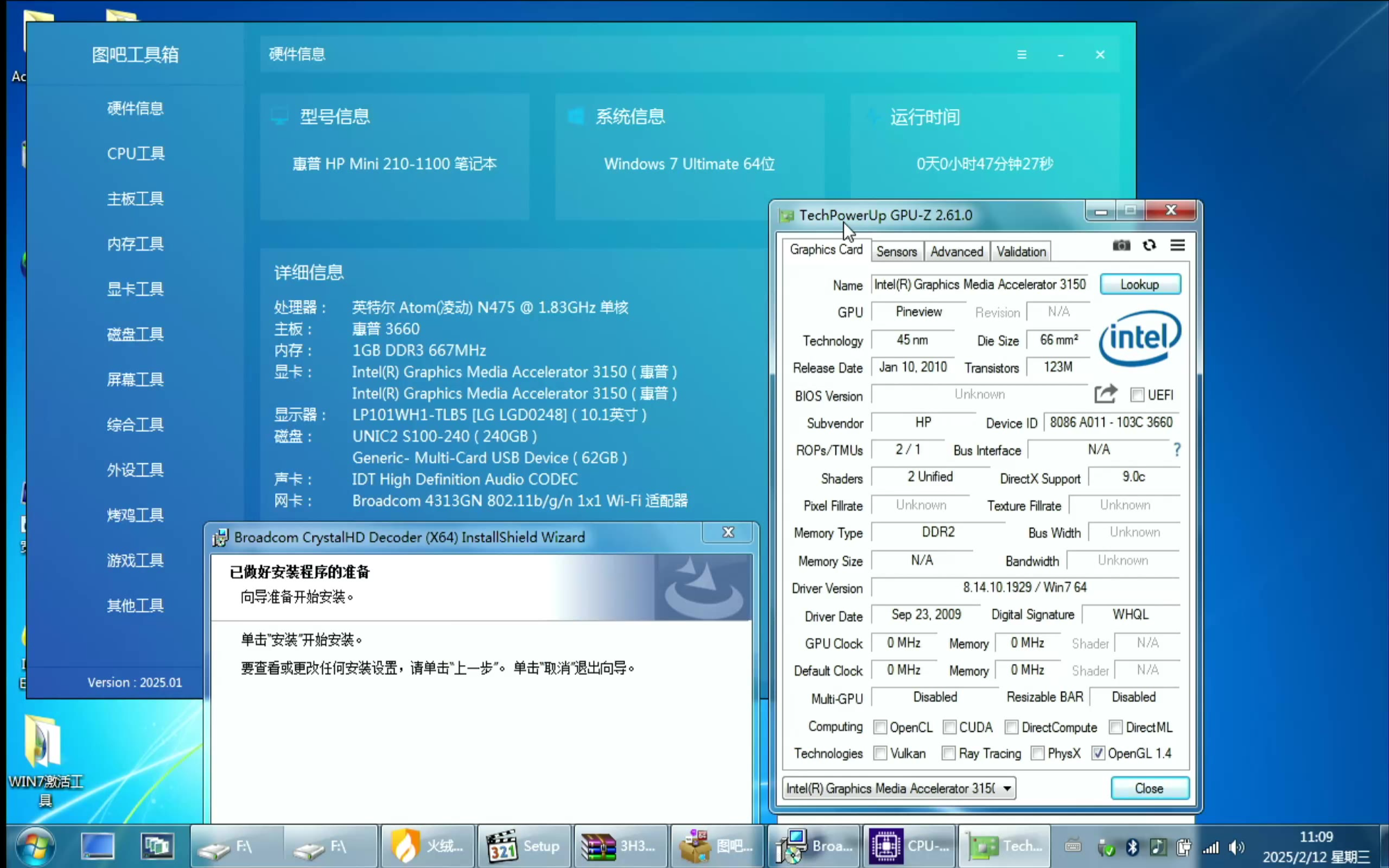Click the Driver Version field
Image resolution: width=1389 pixels, height=868 pixels.
click(1025, 587)
